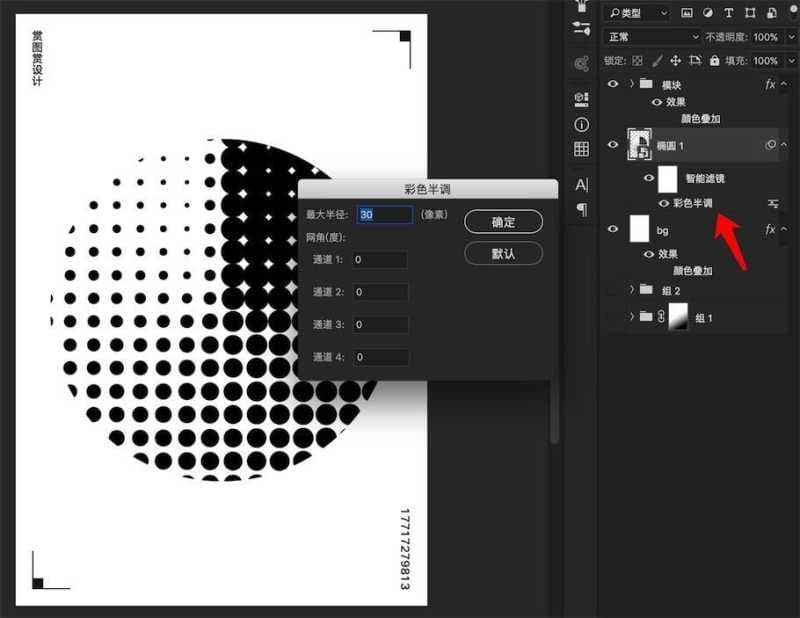The image size is (800, 618).
Task: Open the Info panel icon
Action: pyautogui.click(x=581, y=125)
